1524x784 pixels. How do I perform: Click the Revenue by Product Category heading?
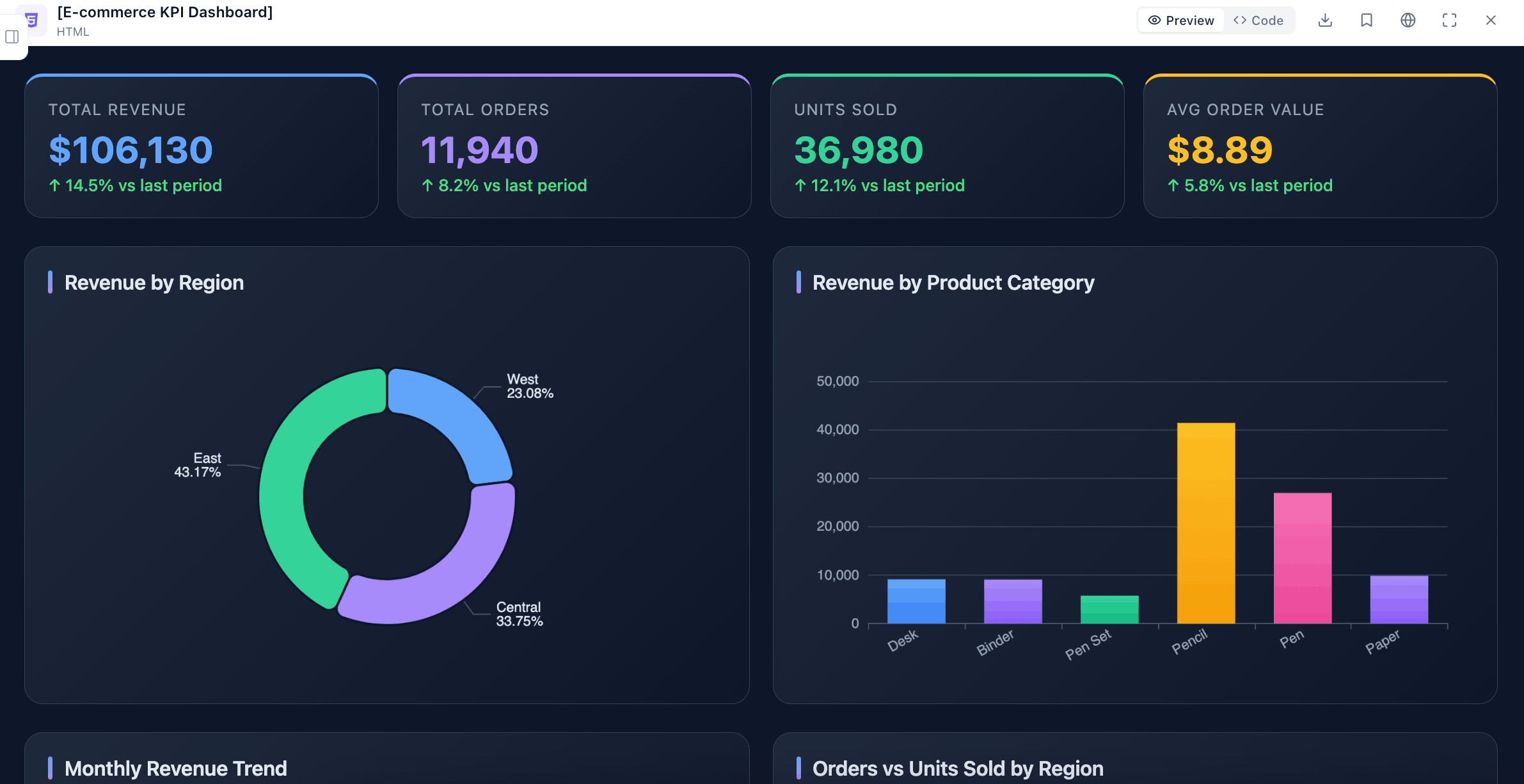pyautogui.click(x=953, y=283)
